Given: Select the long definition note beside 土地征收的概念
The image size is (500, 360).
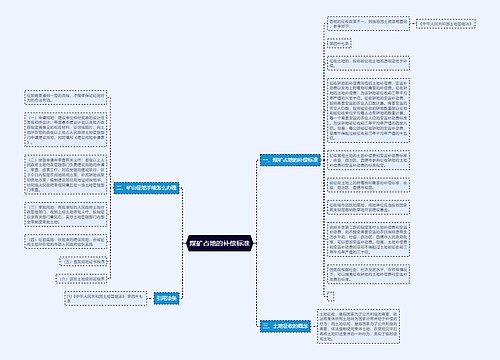Looking at the screenshot, I should pyautogui.click(x=358, y=326).
